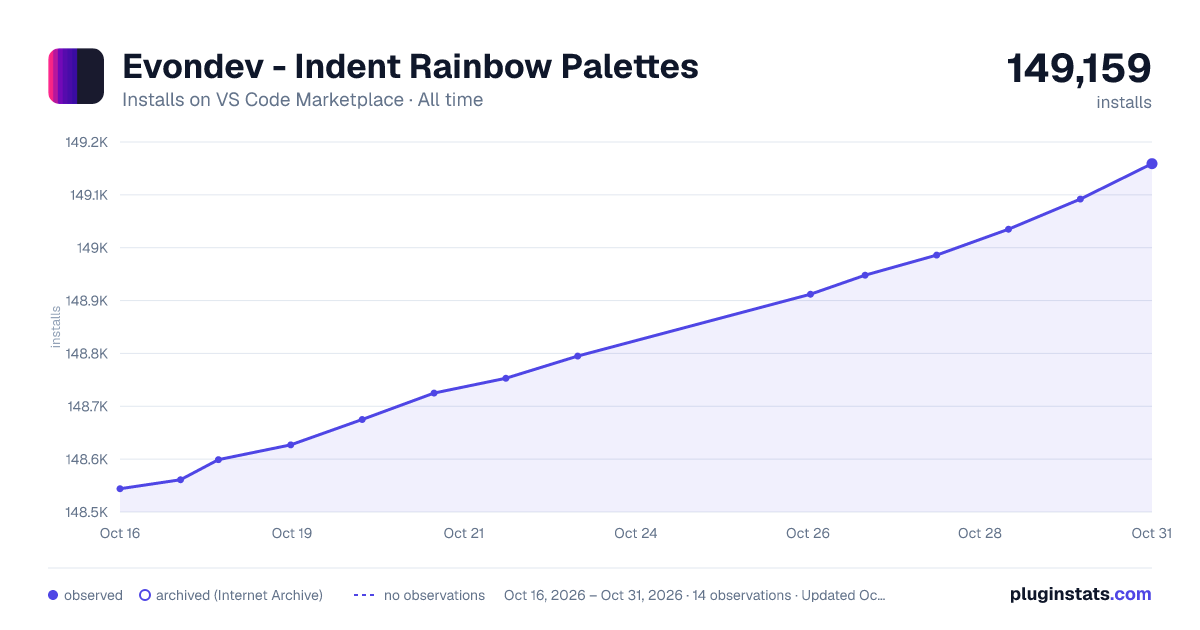
Task: Click the 148.5K y-axis label
Action: (87, 513)
